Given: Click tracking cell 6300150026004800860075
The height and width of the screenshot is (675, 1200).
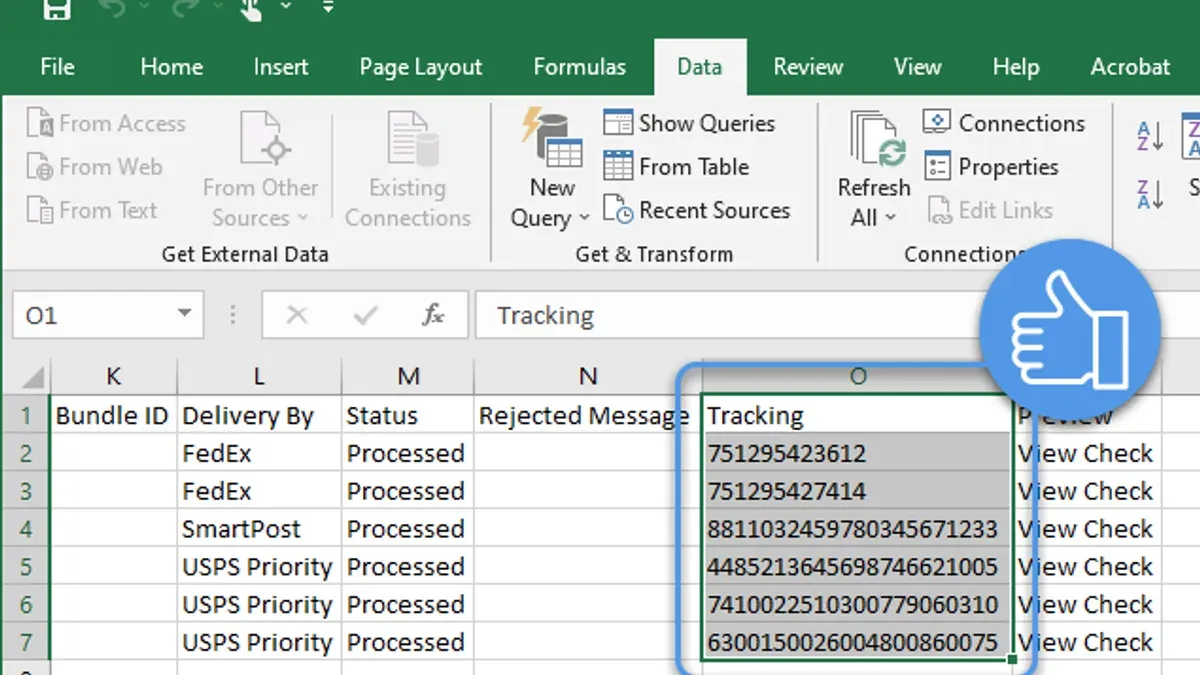Looking at the screenshot, I should click(857, 643).
